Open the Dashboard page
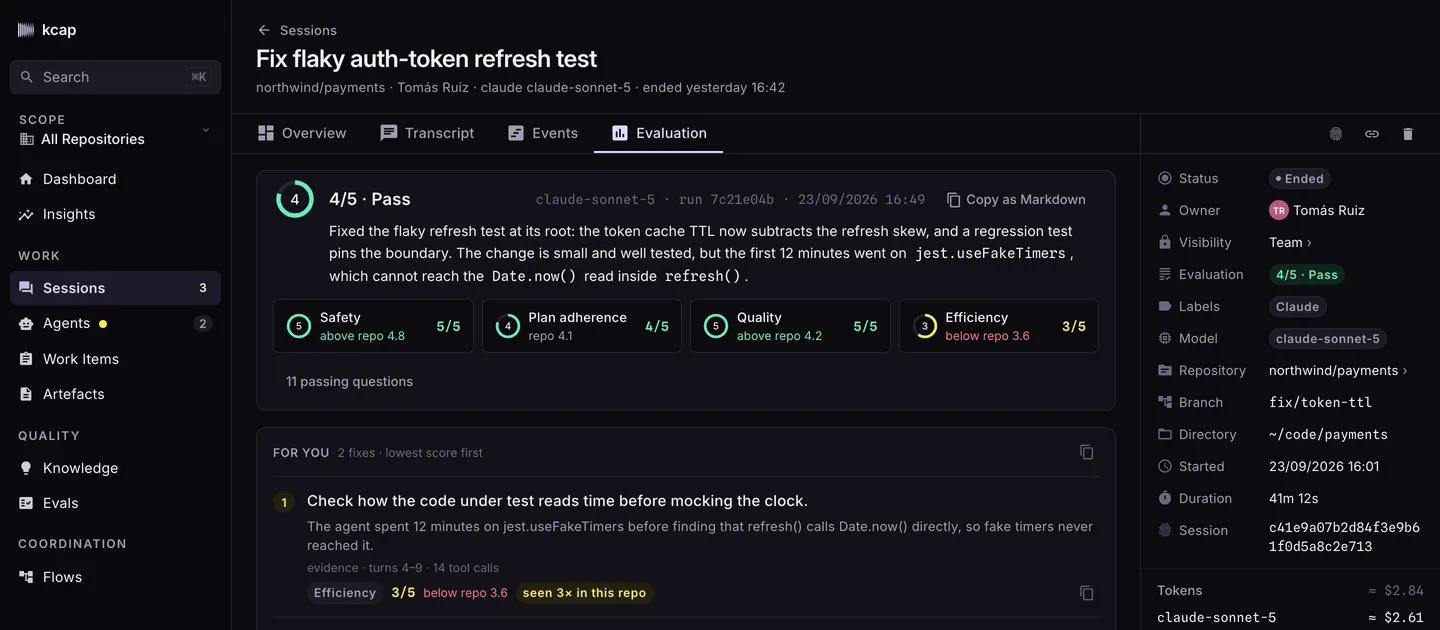 tap(115, 179)
